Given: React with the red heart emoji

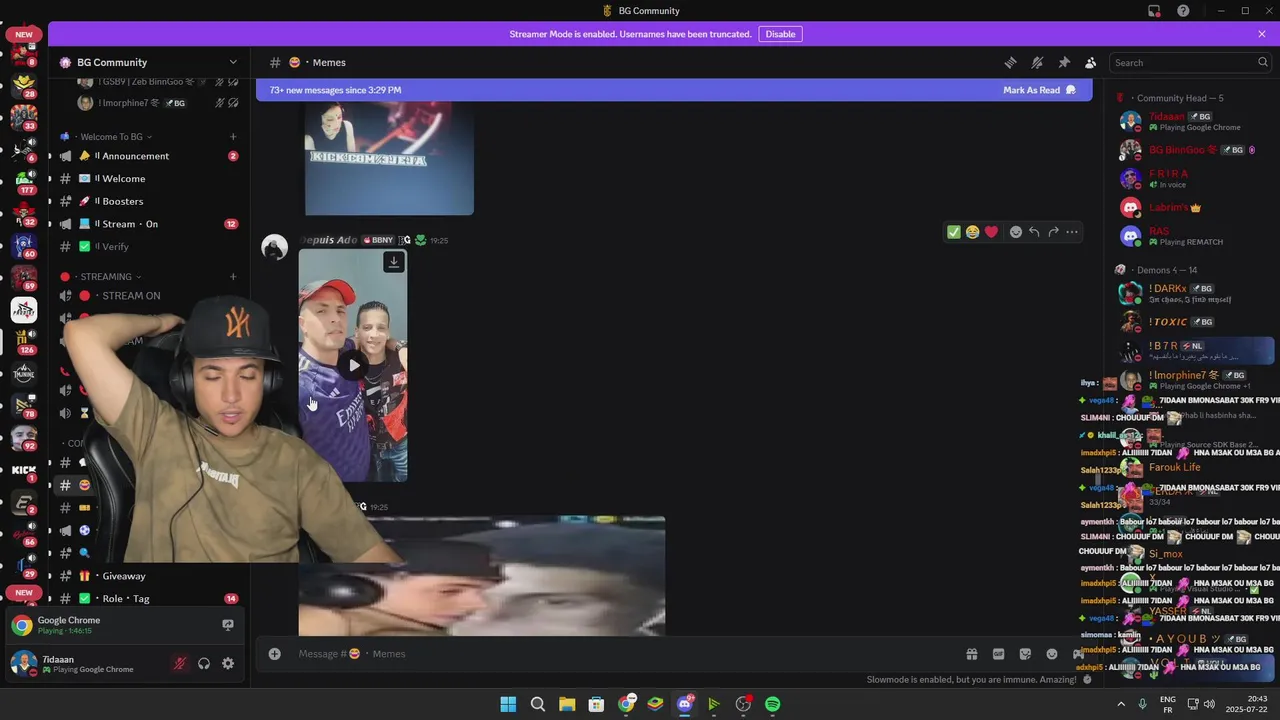Looking at the screenshot, I should 991,232.
